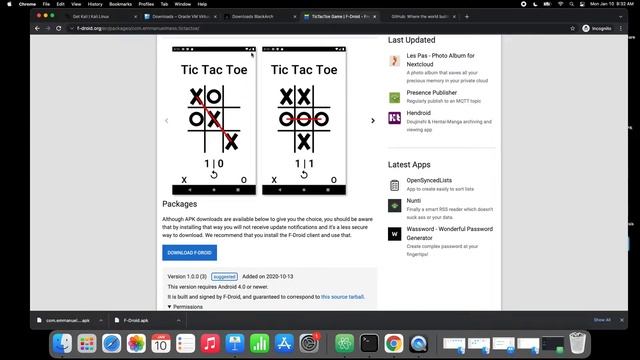
Task: Click the DOWNLOAD F-DROID button
Action: pyautogui.click(x=189, y=253)
